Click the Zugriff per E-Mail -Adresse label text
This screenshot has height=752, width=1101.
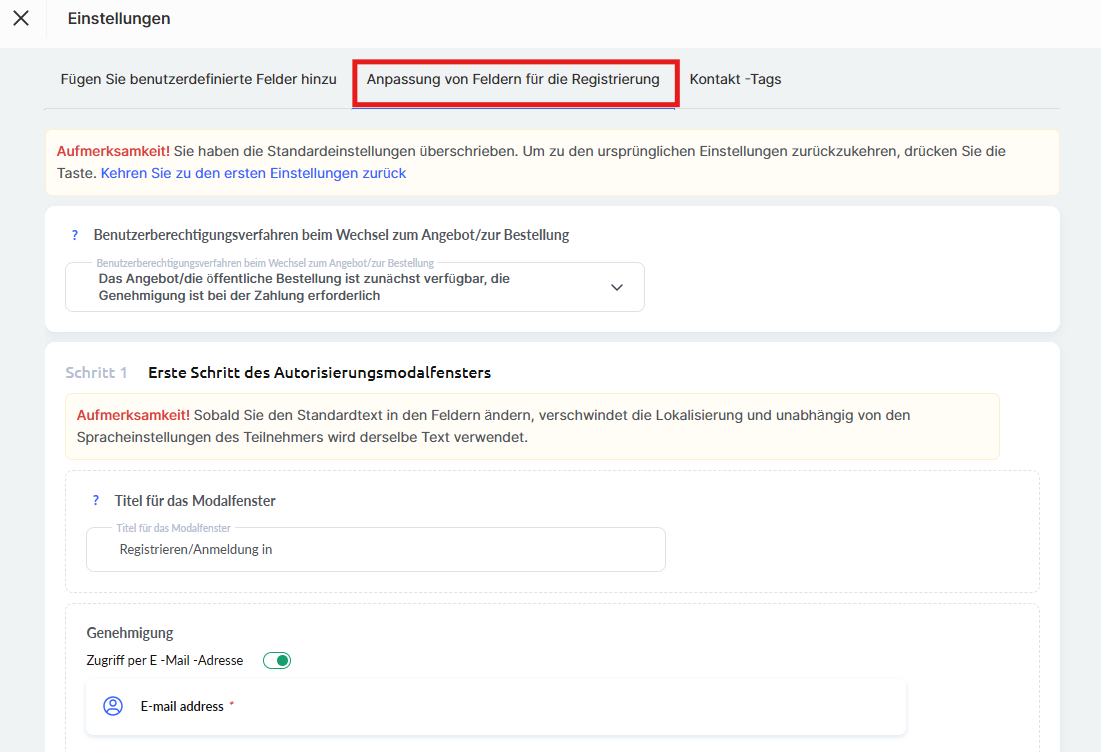click(165, 661)
